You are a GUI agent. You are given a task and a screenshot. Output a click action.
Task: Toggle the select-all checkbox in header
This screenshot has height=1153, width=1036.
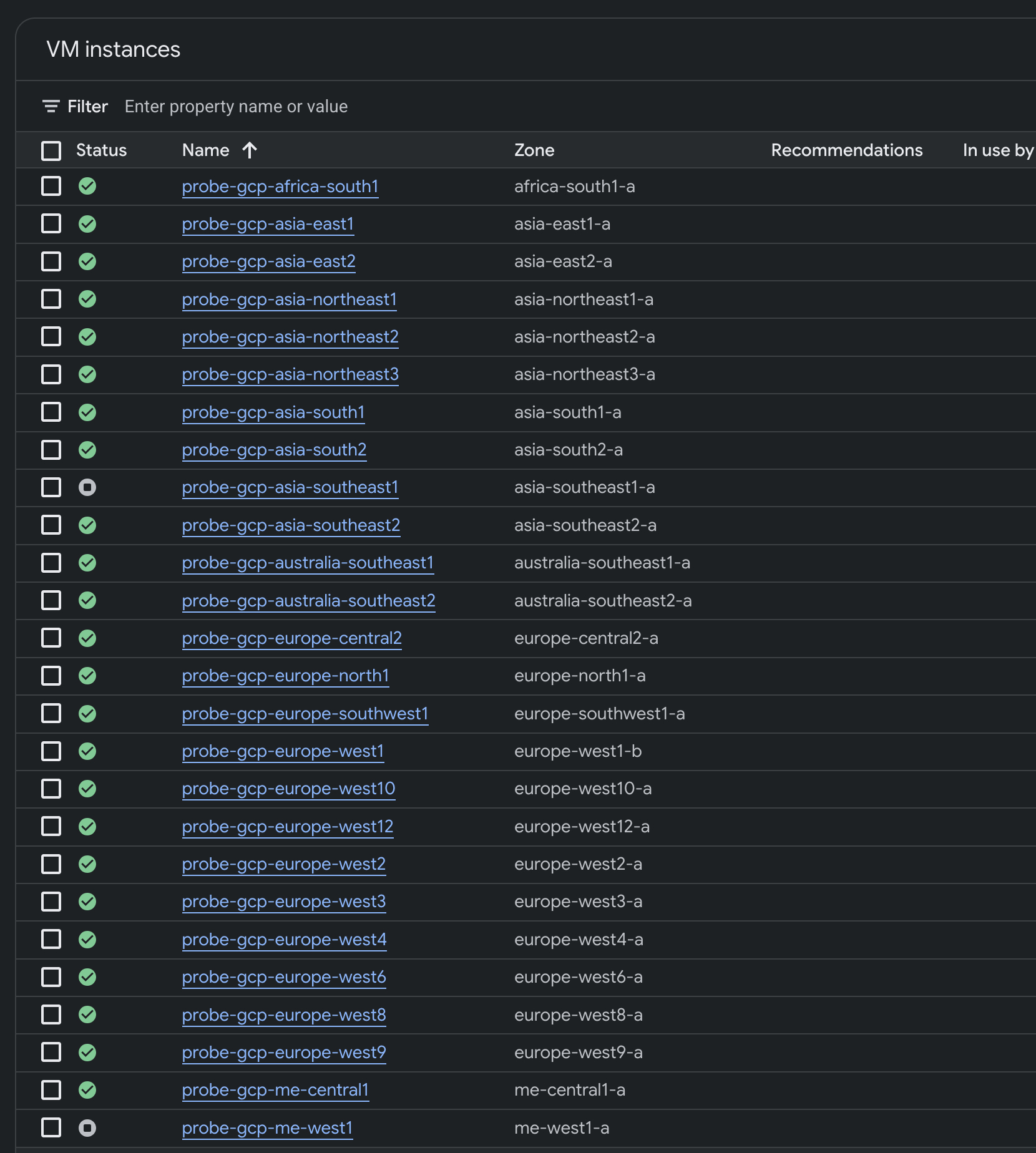[51, 150]
